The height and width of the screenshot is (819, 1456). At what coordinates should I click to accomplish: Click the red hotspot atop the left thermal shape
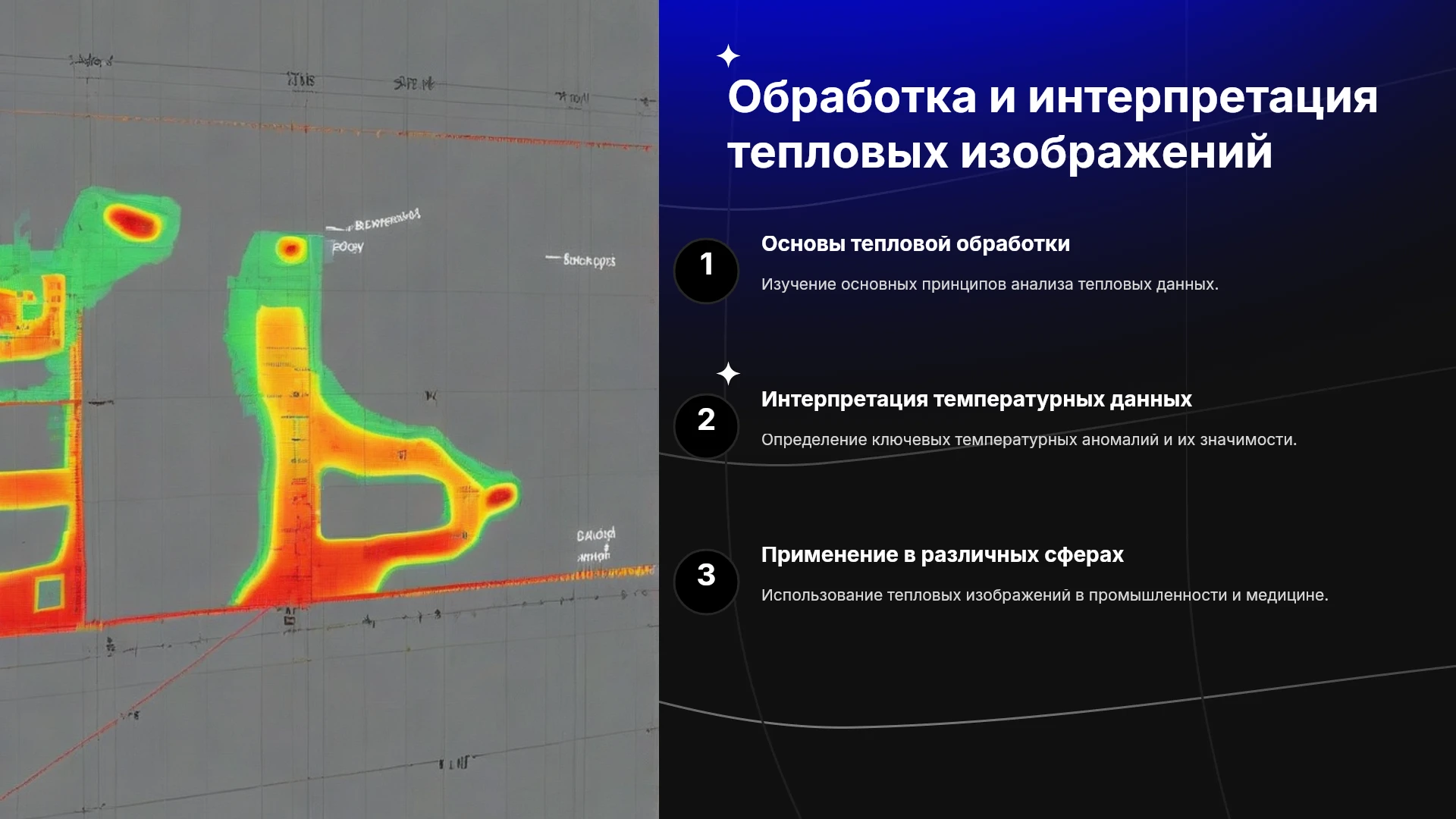(132, 221)
